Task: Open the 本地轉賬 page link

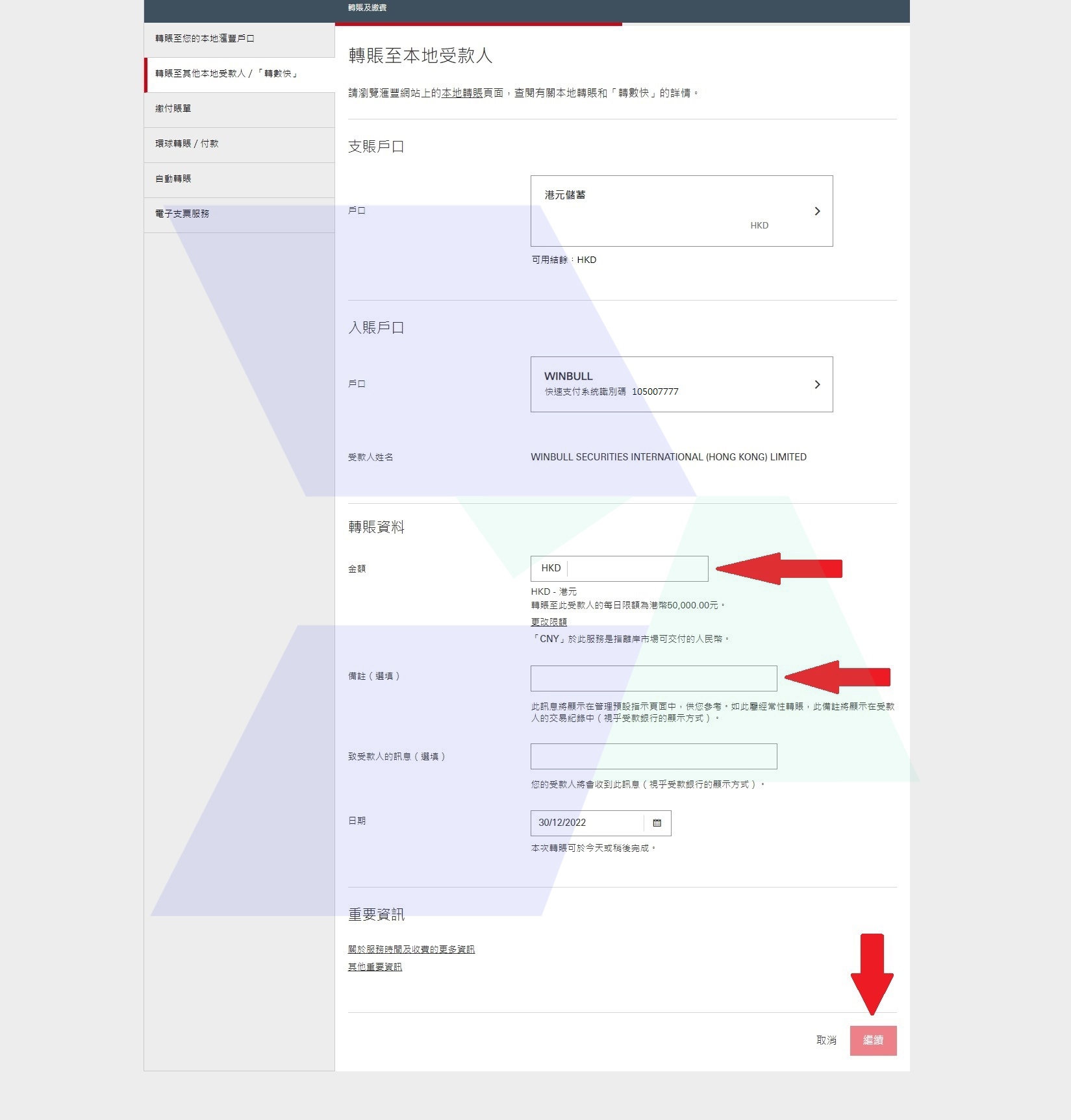Action: tap(462, 93)
